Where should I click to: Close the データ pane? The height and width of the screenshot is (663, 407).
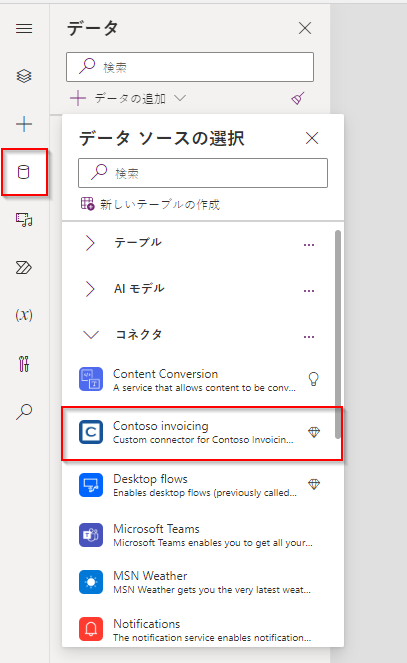click(x=305, y=28)
